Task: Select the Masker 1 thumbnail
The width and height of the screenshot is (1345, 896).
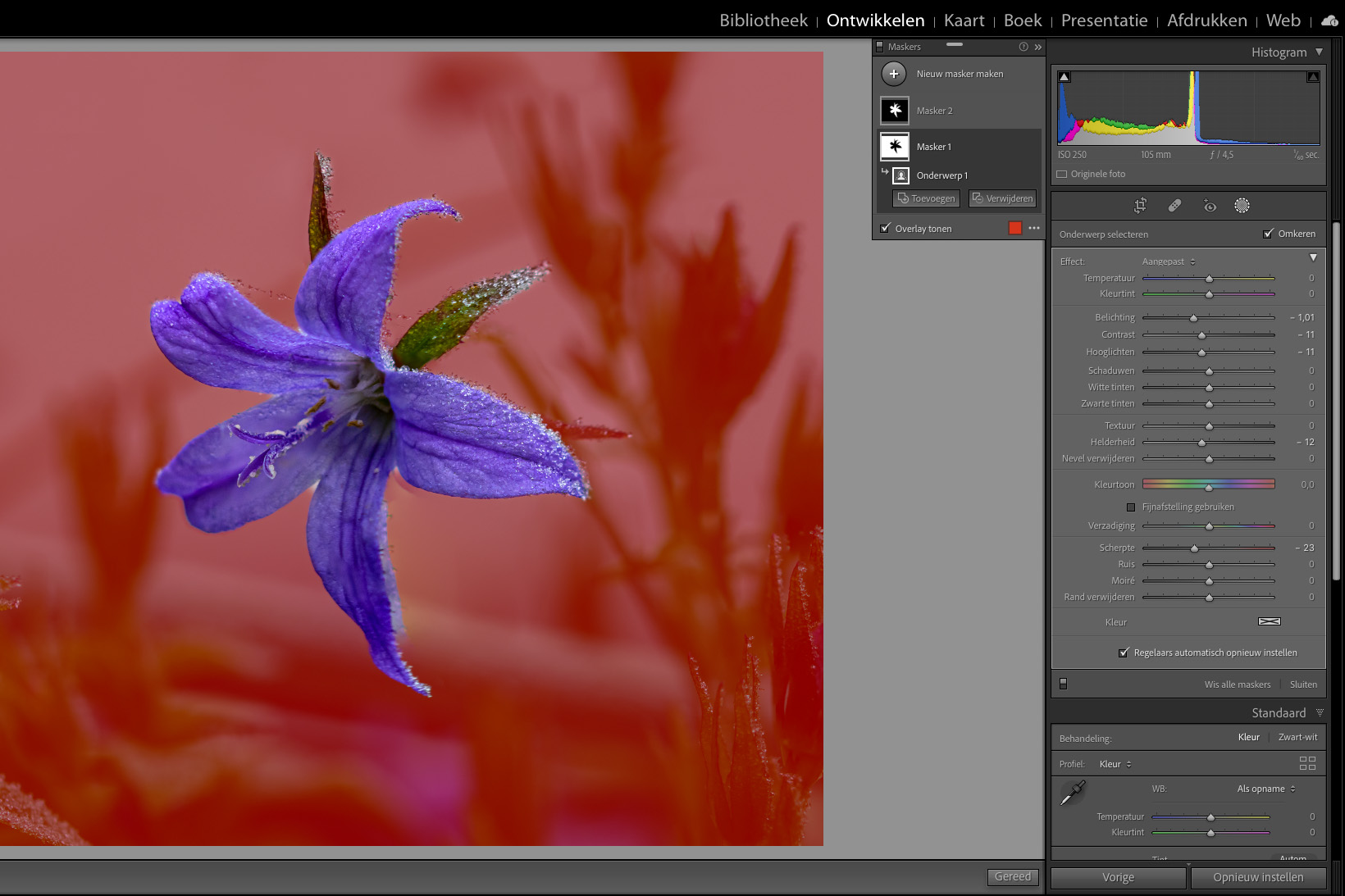Action: [895, 147]
